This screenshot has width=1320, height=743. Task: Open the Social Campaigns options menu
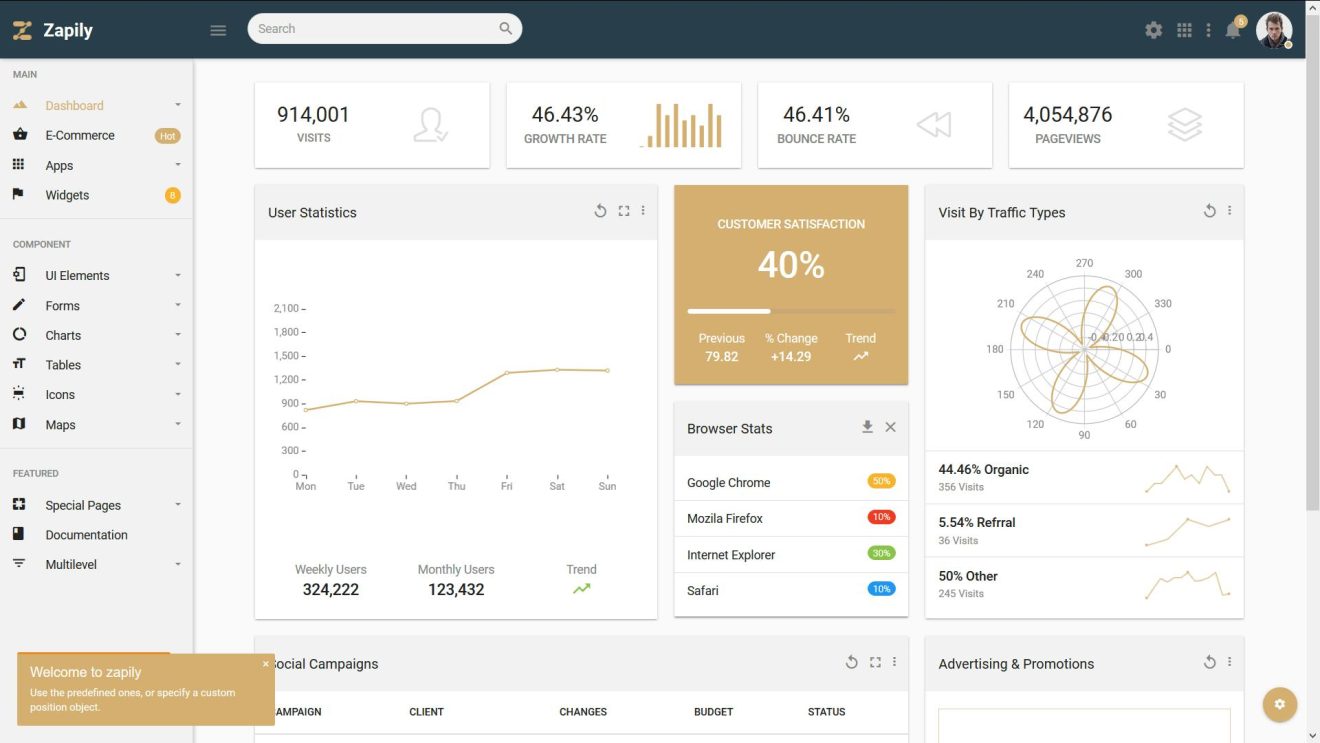click(893, 661)
